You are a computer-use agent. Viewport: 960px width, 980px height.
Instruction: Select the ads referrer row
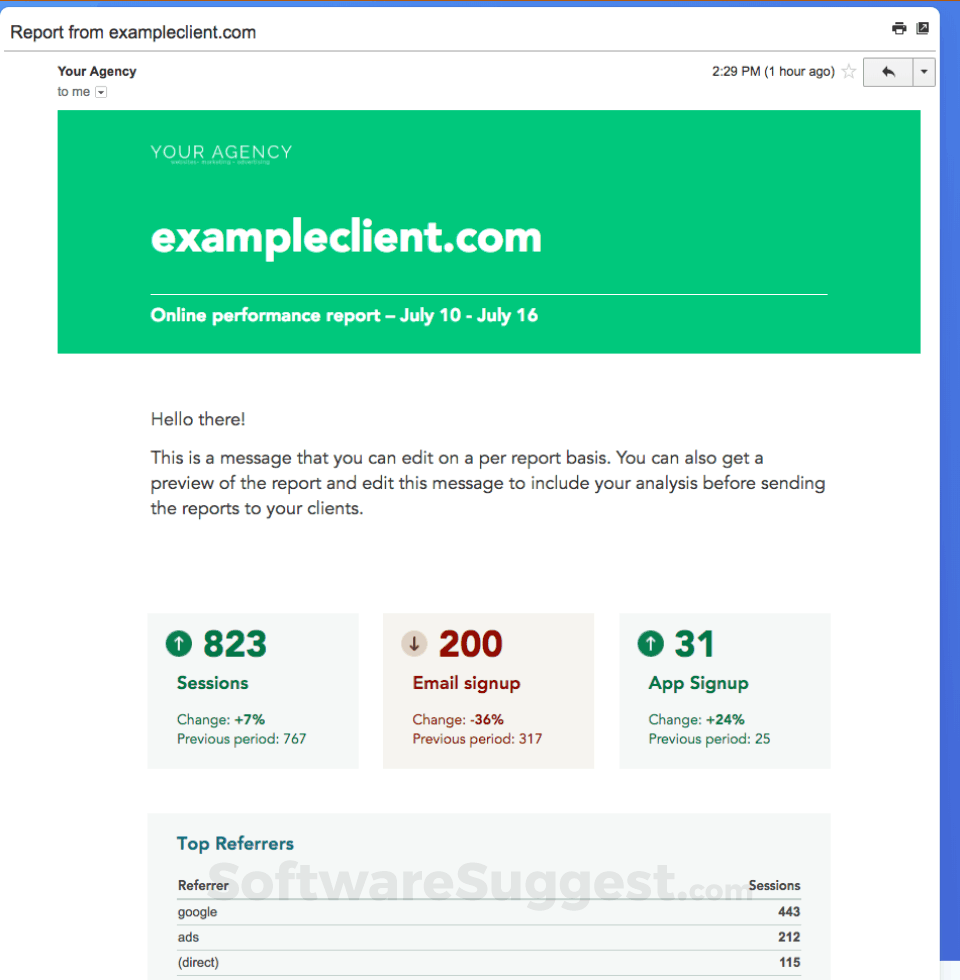(x=489, y=937)
